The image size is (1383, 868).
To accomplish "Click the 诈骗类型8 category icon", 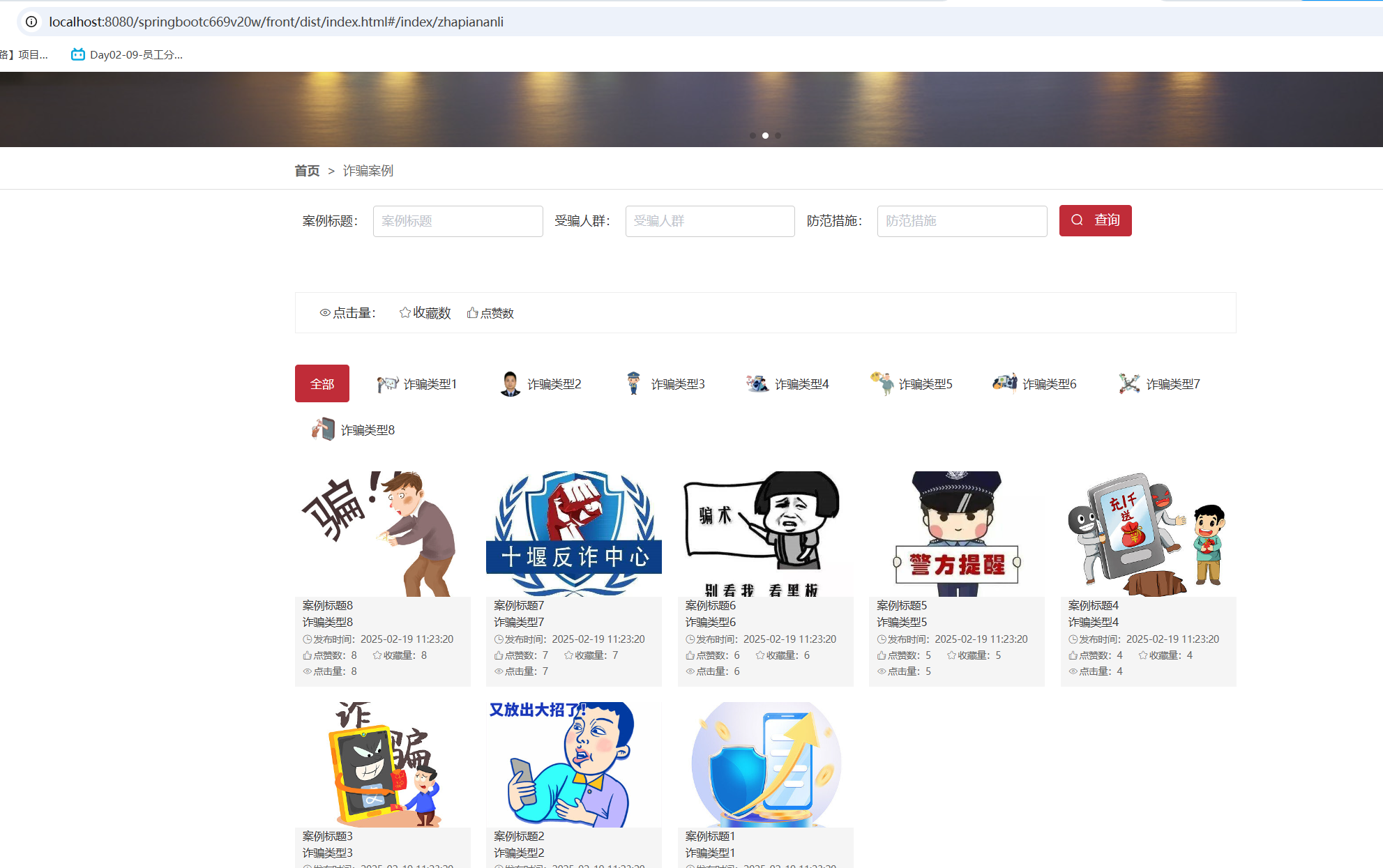I will pos(323,429).
